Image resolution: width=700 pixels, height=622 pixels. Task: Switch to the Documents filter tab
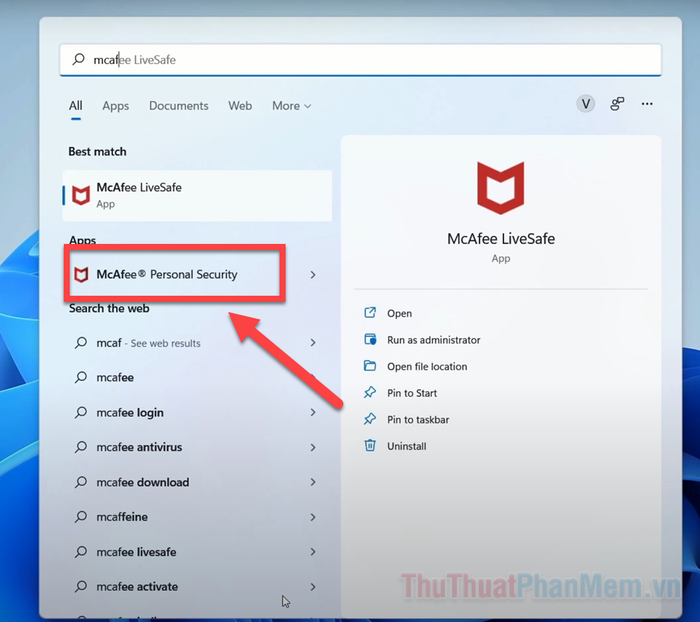(179, 106)
